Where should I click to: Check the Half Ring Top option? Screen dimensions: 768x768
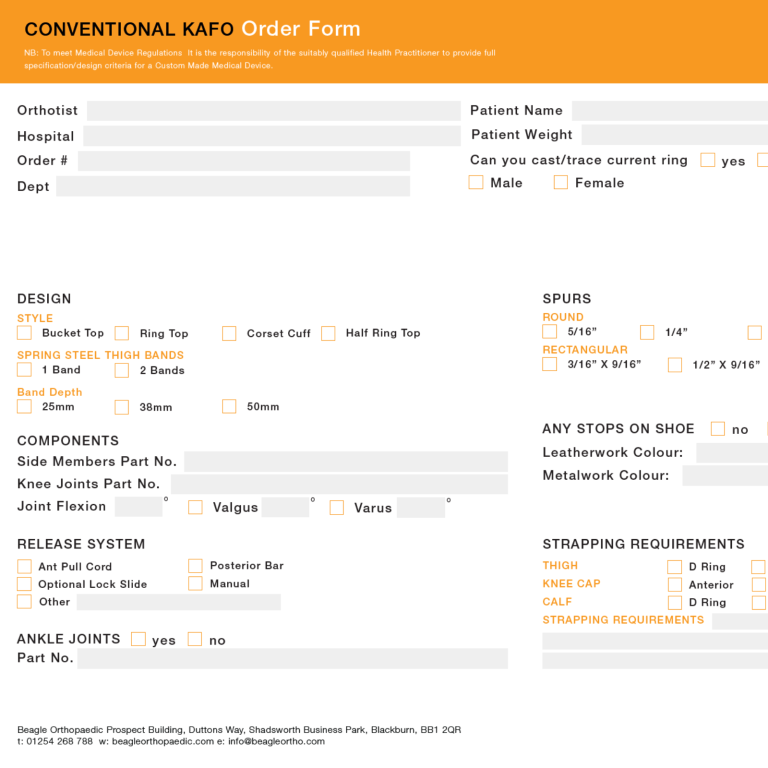(x=328, y=334)
